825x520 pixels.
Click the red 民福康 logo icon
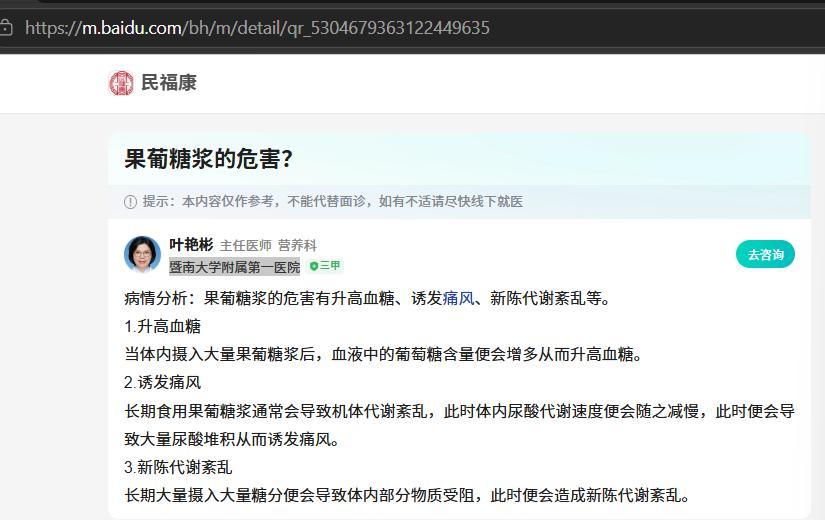click(x=121, y=83)
